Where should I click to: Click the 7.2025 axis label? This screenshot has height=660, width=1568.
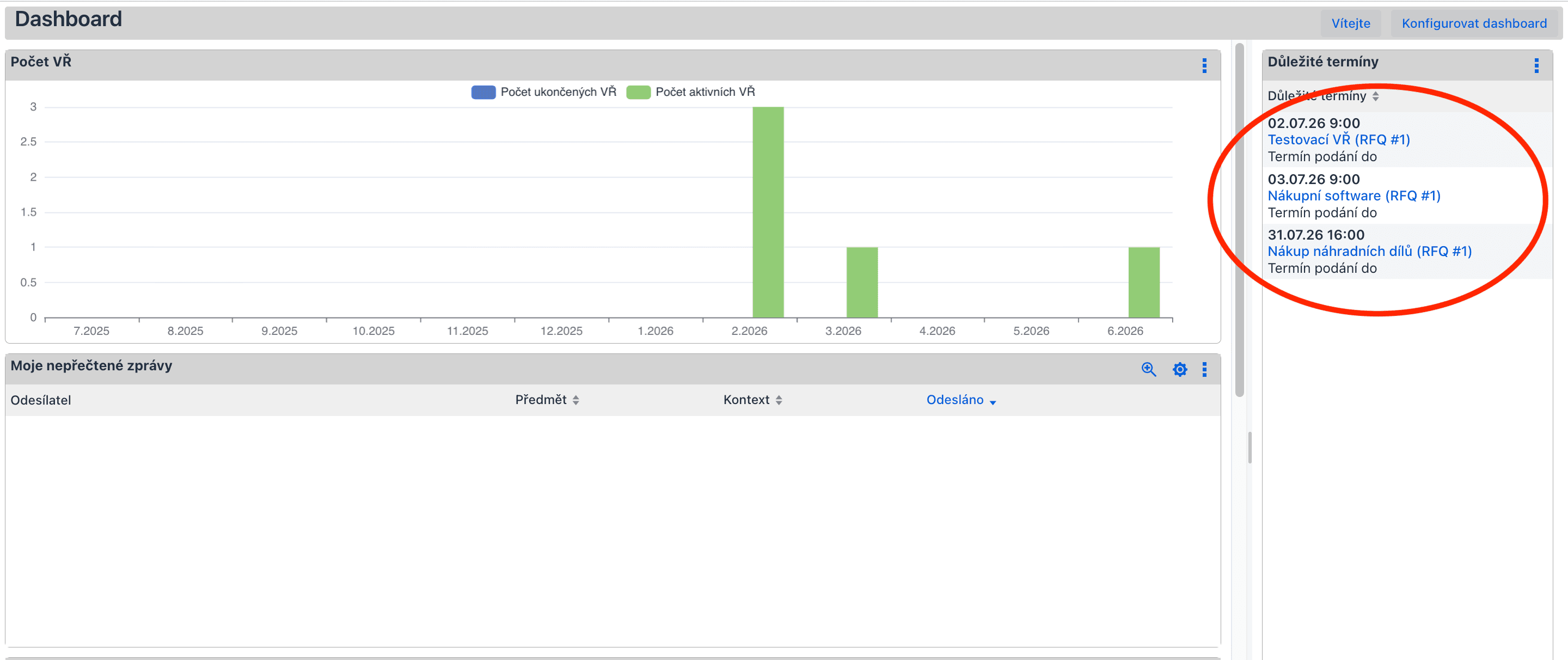click(x=91, y=331)
